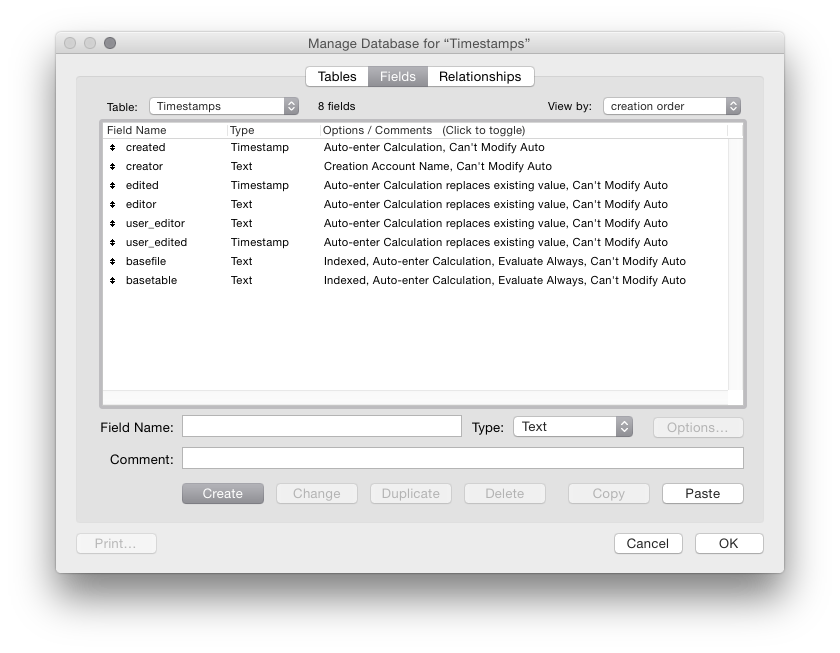
Task: Click the reorder handle icon beside 'creator' field
Action: [113, 167]
